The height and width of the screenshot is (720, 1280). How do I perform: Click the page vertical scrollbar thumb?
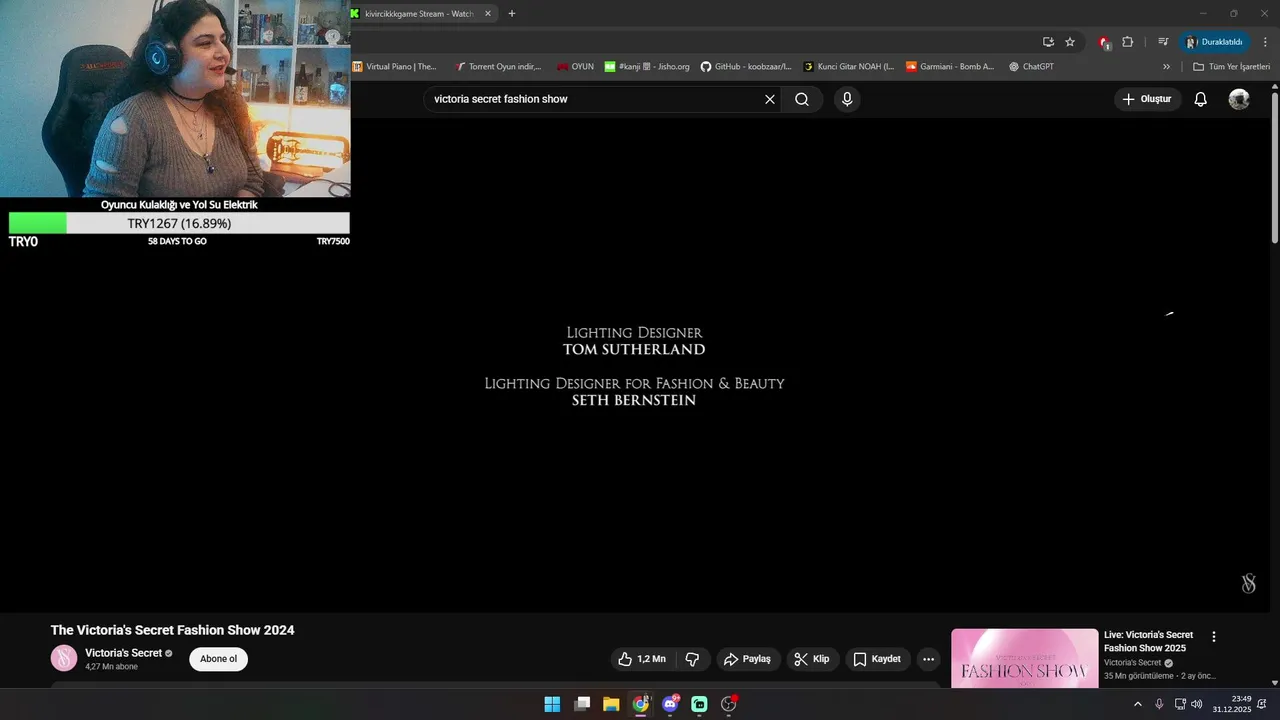click(1275, 166)
